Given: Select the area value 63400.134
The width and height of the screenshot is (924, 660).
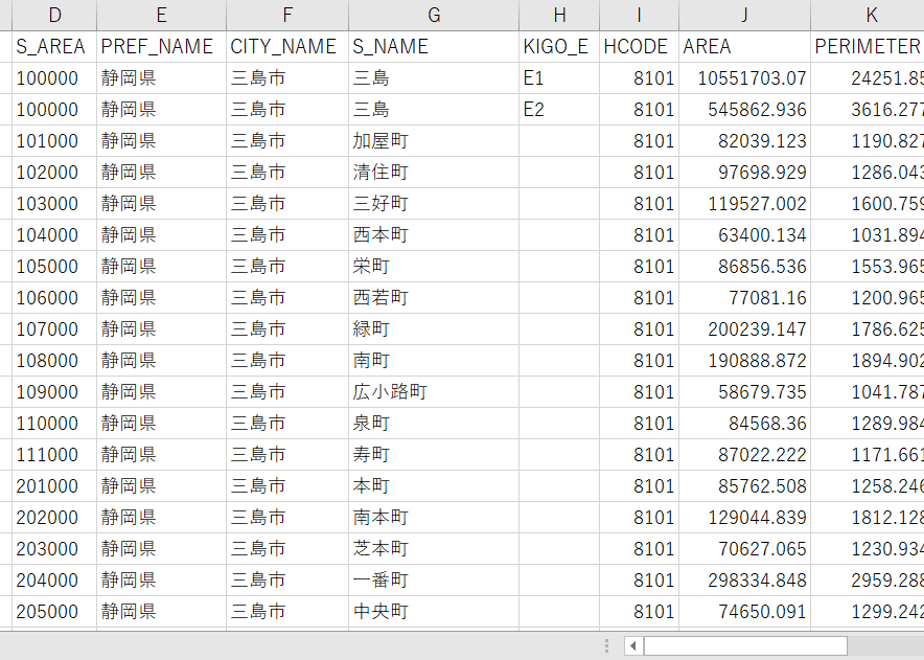Looking at the screenshot, I should point(744,235).
